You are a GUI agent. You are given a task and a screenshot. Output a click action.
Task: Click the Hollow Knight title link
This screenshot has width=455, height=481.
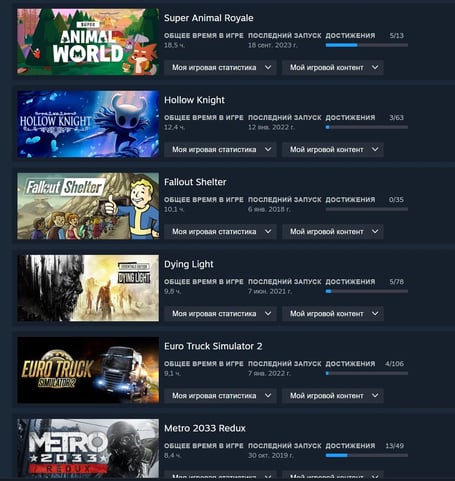point(194,100)
